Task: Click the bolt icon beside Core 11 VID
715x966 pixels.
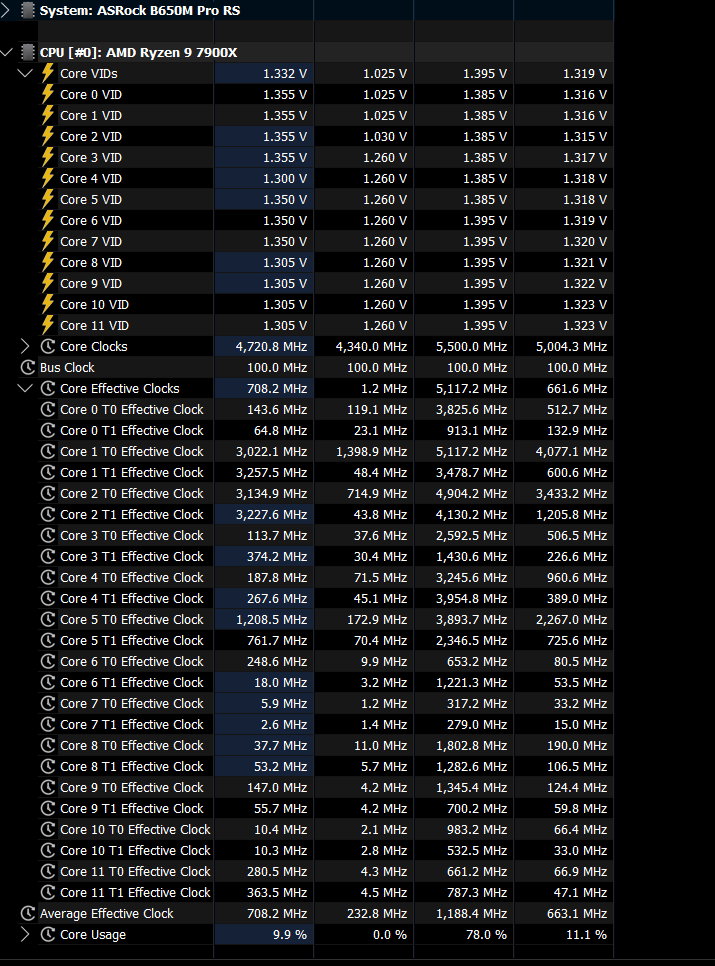Action: pyautogui.click(x=47, y=325)
